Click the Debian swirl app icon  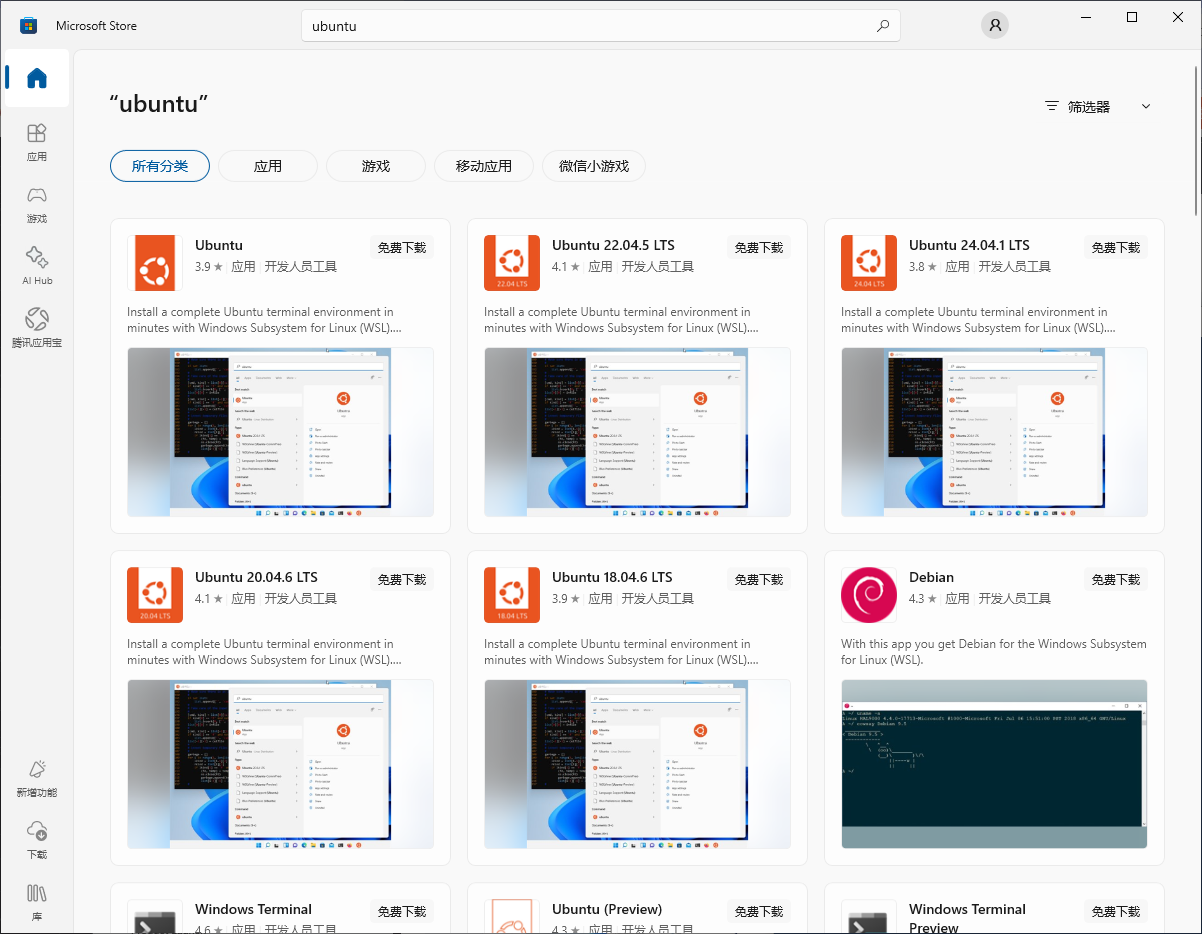[869, 595]
